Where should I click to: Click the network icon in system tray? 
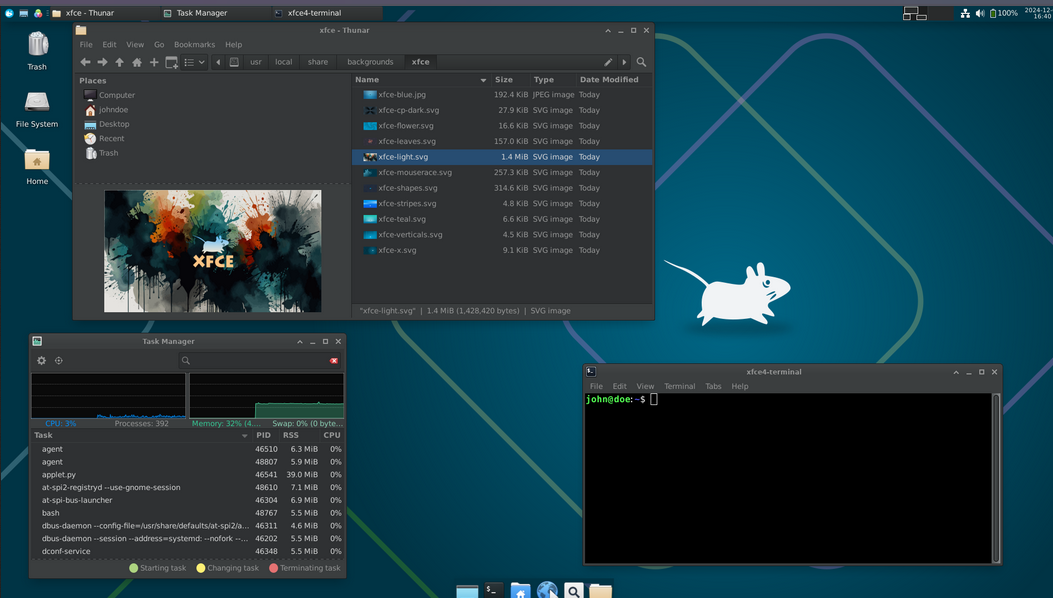point(965,13)
